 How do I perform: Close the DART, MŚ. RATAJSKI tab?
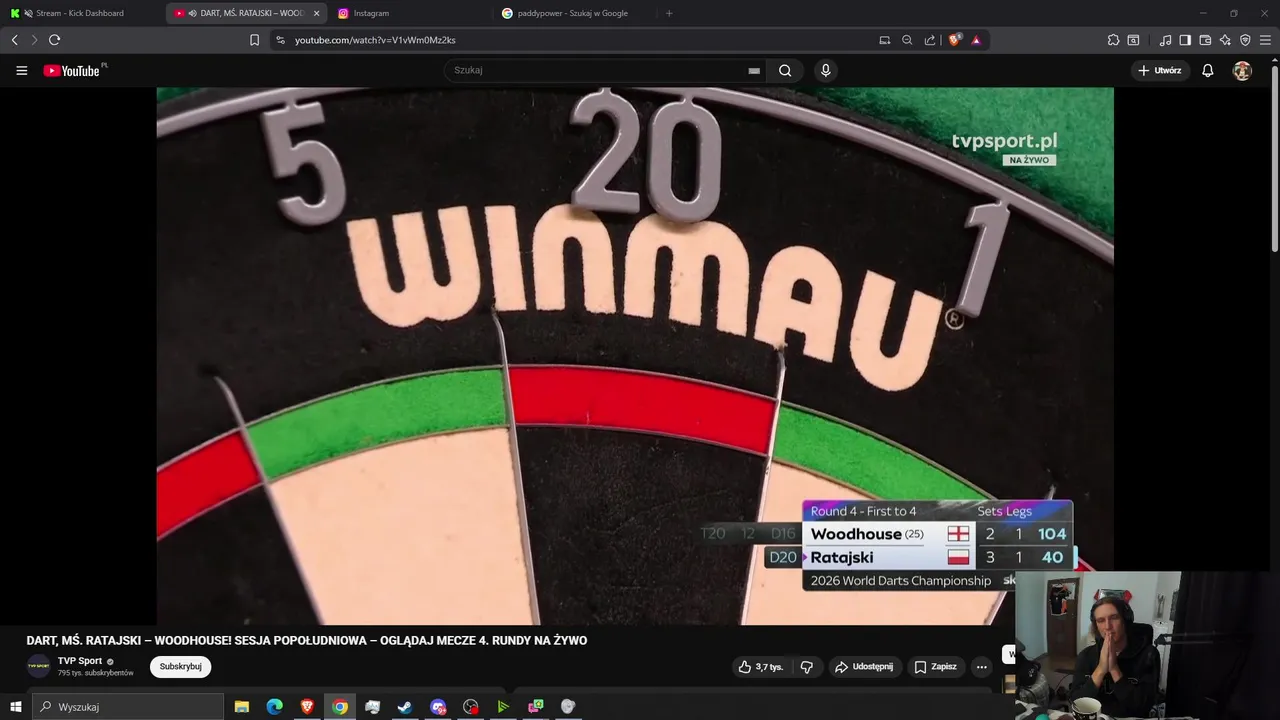(x=316, y=13)
